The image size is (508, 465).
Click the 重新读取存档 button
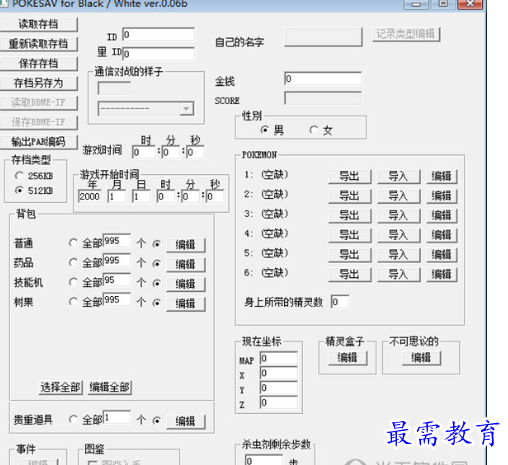point(38,44)
